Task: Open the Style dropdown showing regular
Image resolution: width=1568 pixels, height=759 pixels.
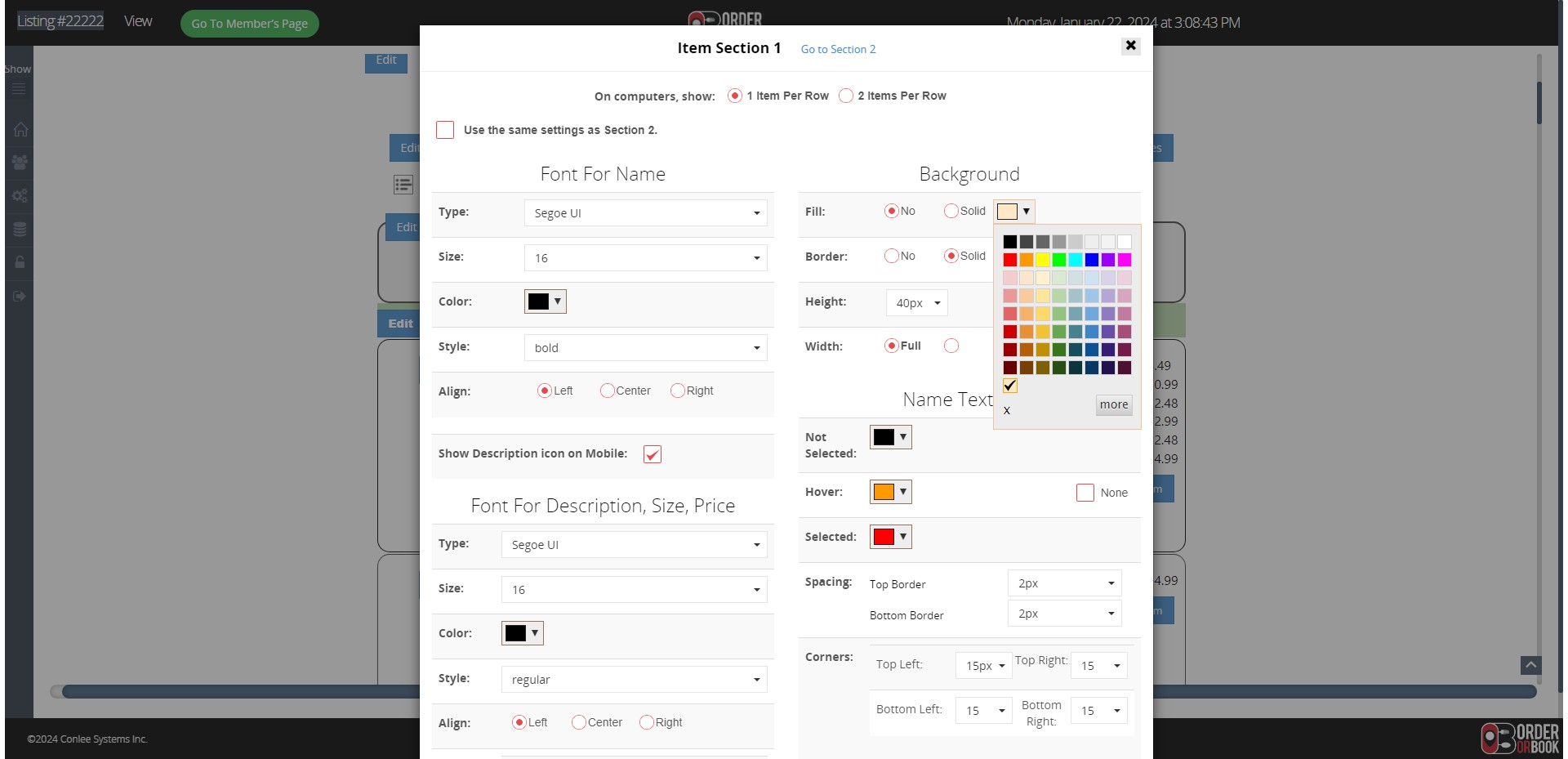Action: click(634, 680)
